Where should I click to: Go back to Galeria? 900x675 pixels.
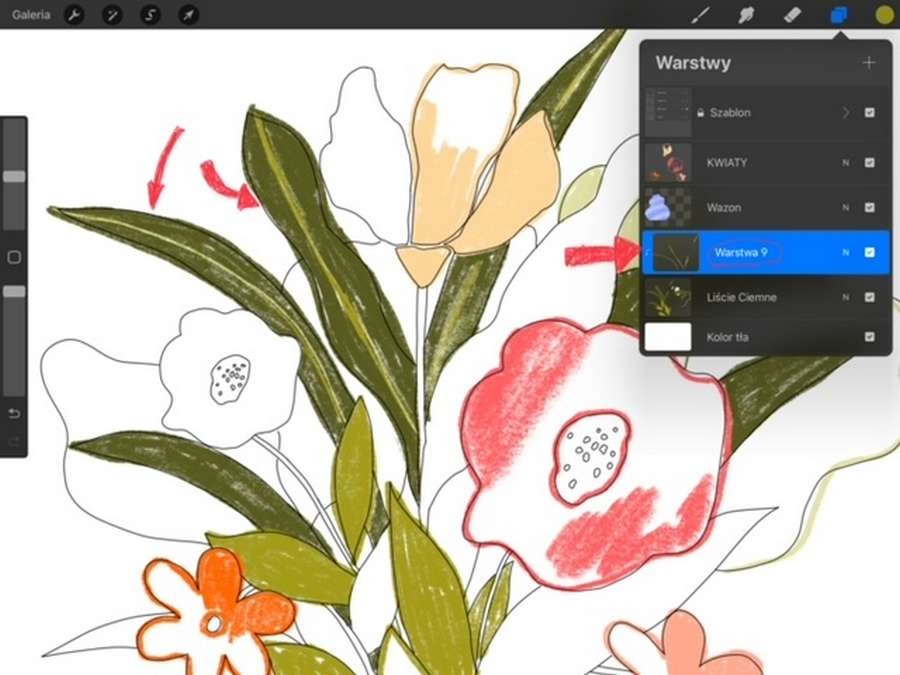[x=31, y=15]
